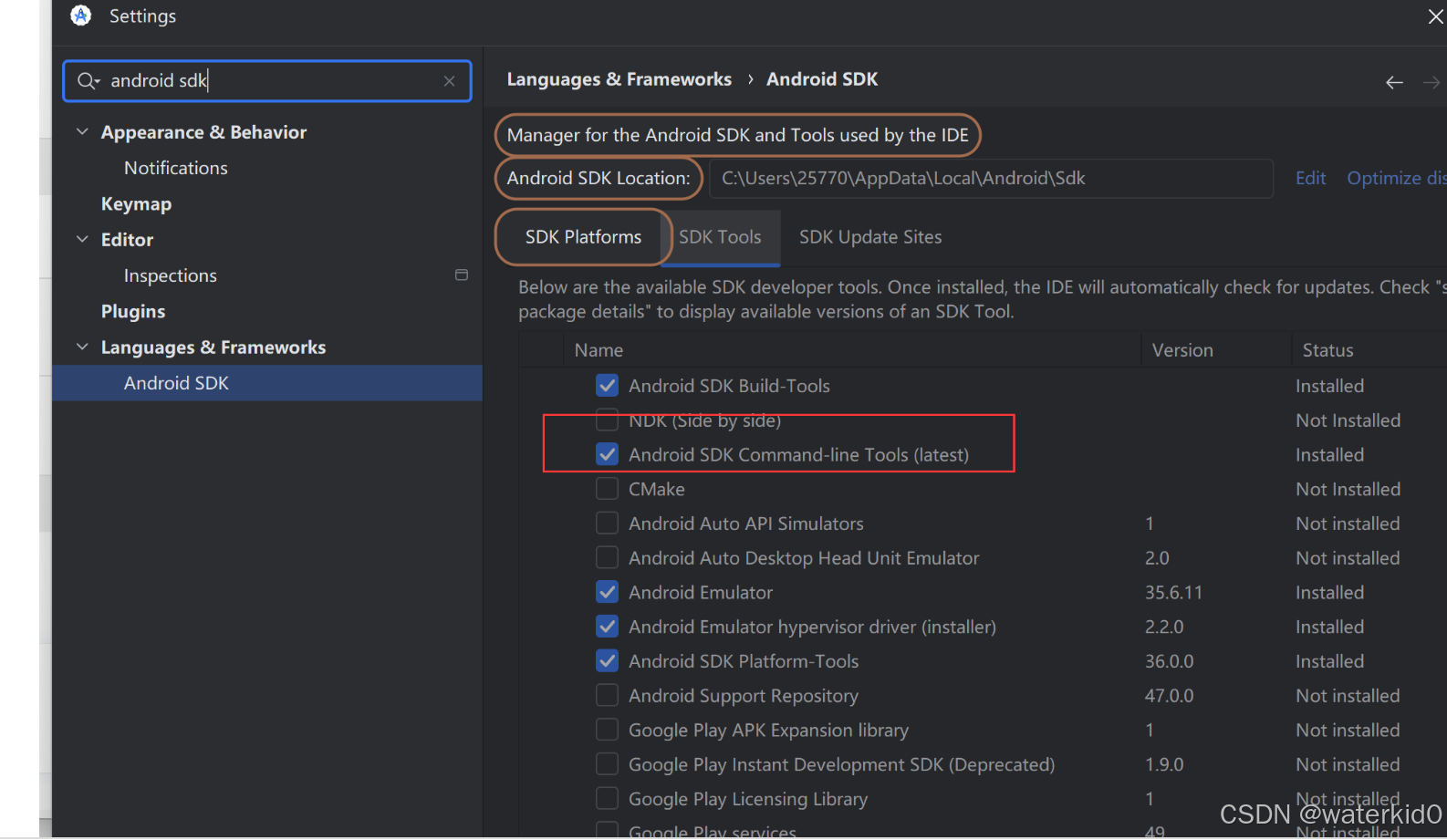Click the Status column header

[1327, 350]
